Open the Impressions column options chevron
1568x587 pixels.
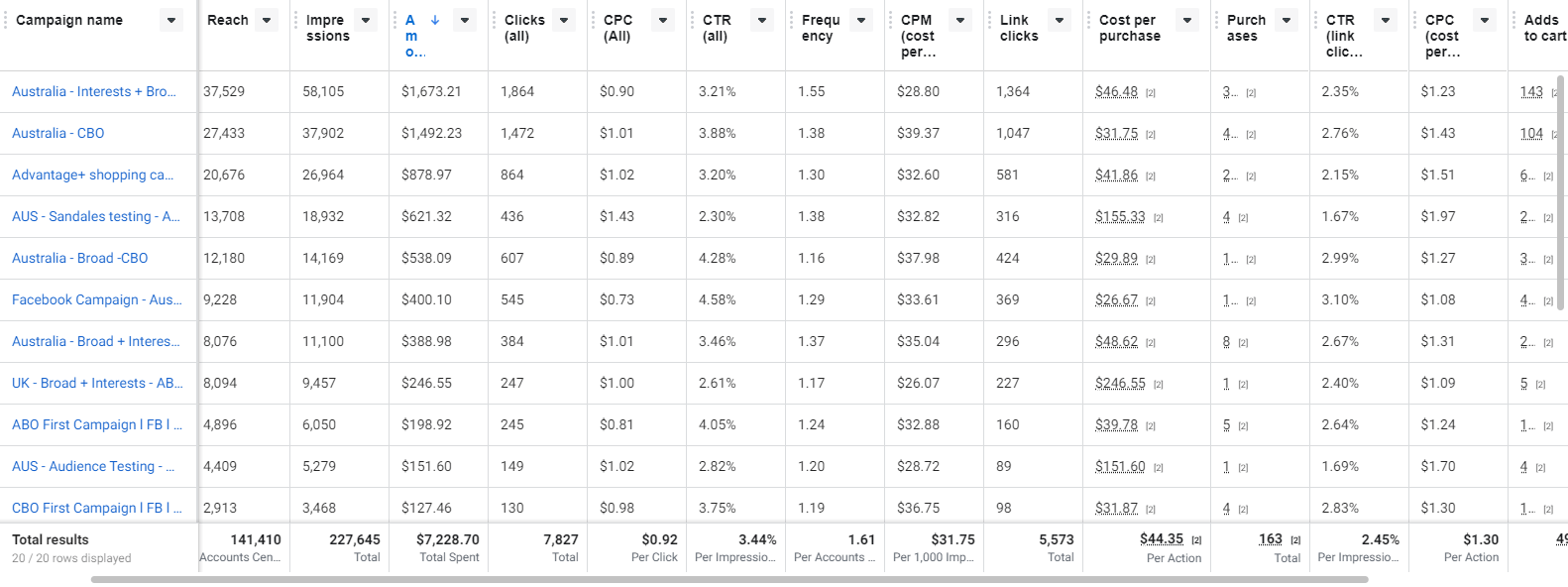coord(365,18)
